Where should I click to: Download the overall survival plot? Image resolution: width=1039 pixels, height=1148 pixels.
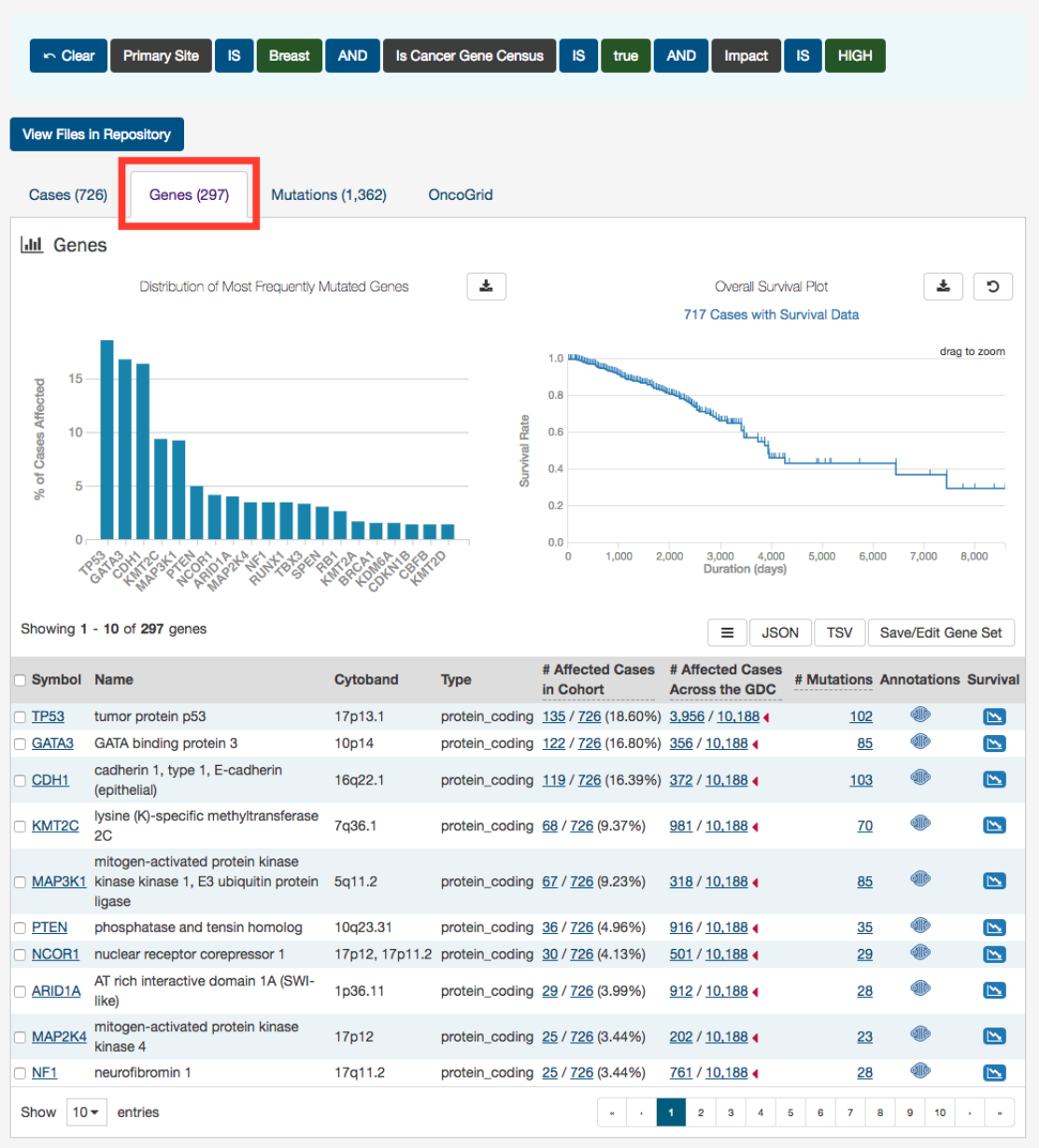coord(943,286)
